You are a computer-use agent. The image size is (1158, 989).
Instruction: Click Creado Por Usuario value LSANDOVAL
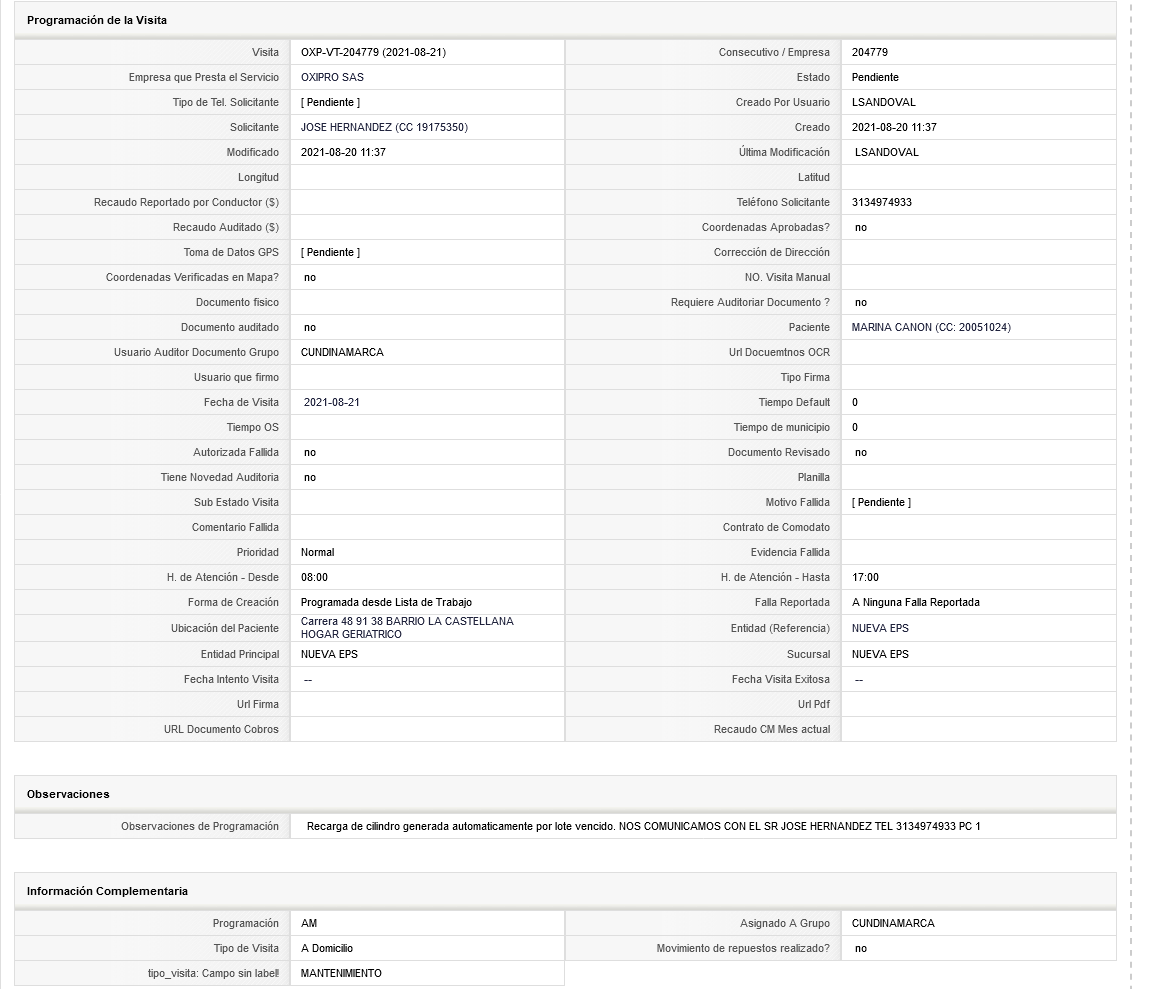coord(883,102)
